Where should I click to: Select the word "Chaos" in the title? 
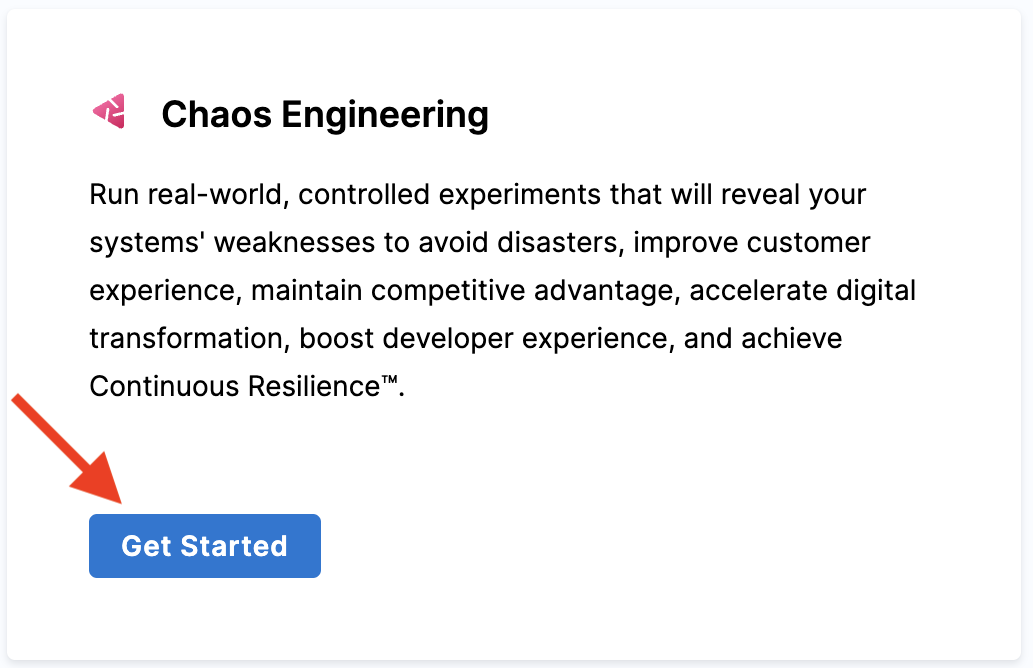(216, 114)
